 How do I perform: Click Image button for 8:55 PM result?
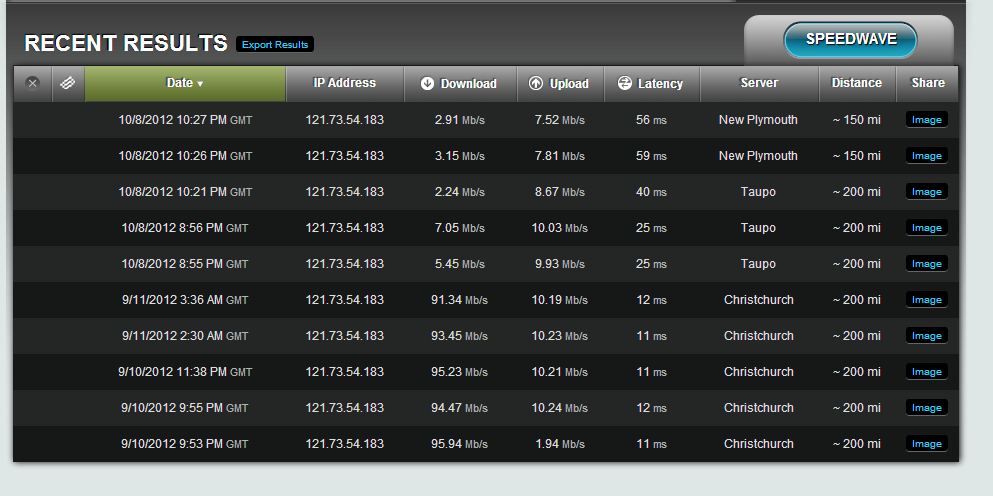click(x=927, y=264)
